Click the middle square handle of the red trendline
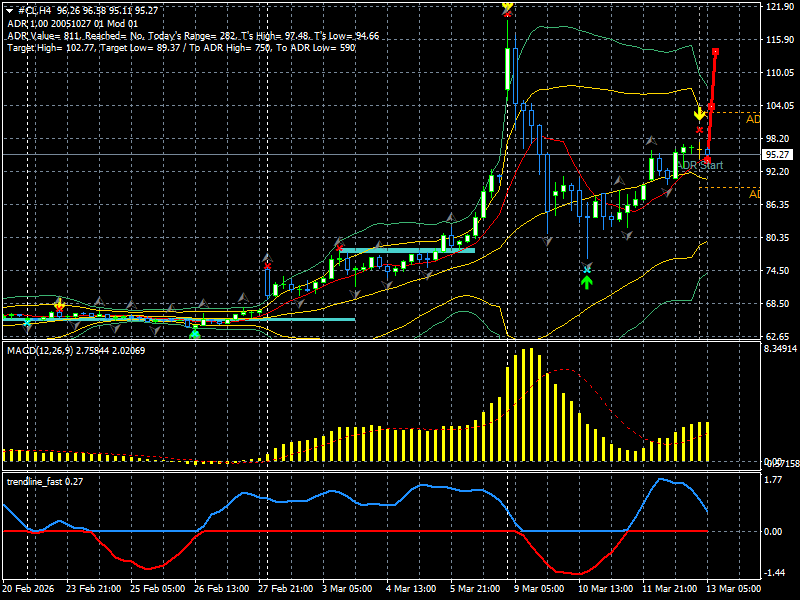The image size is (800, 600). click(711, 107)
